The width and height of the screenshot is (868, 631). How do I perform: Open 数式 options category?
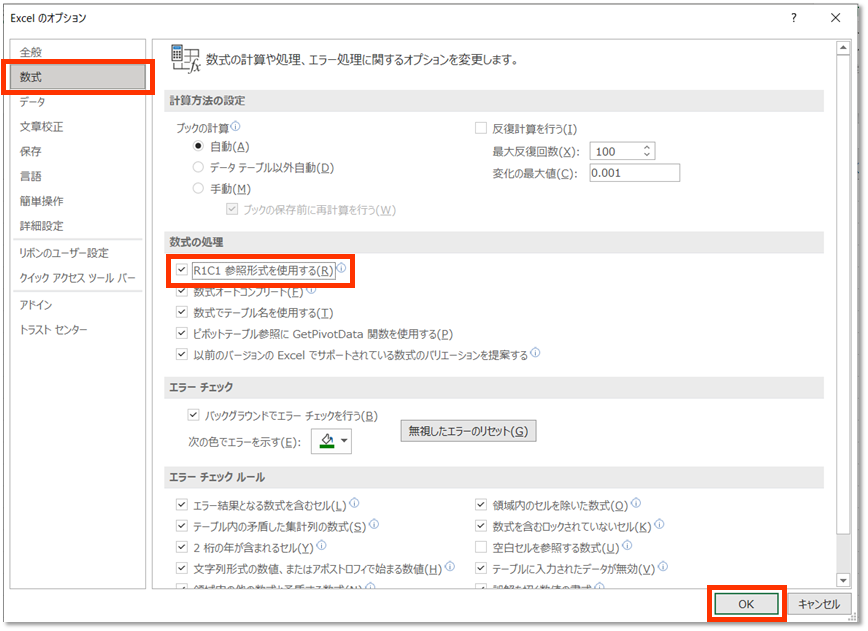pyautogui.click(x=78, y=77)
